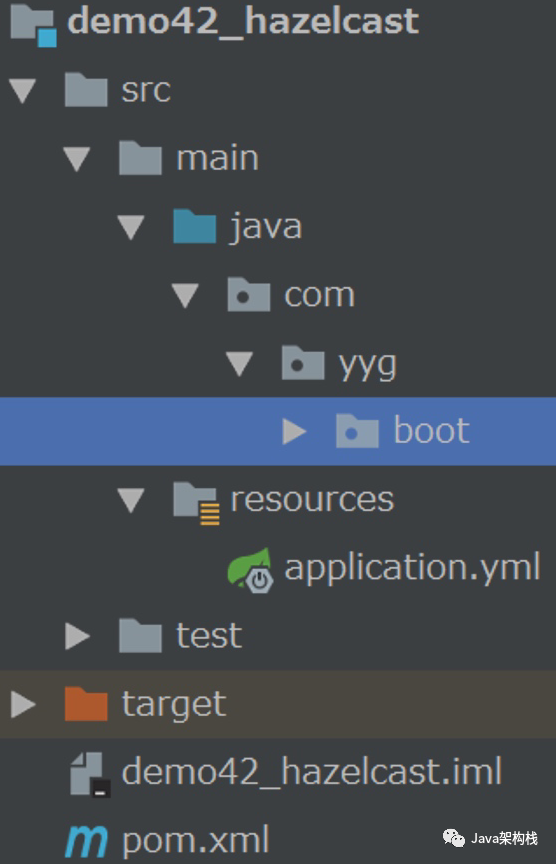Click the resources folder icon
Viewport: 556px width, 864px height.
tap(196, 503)
